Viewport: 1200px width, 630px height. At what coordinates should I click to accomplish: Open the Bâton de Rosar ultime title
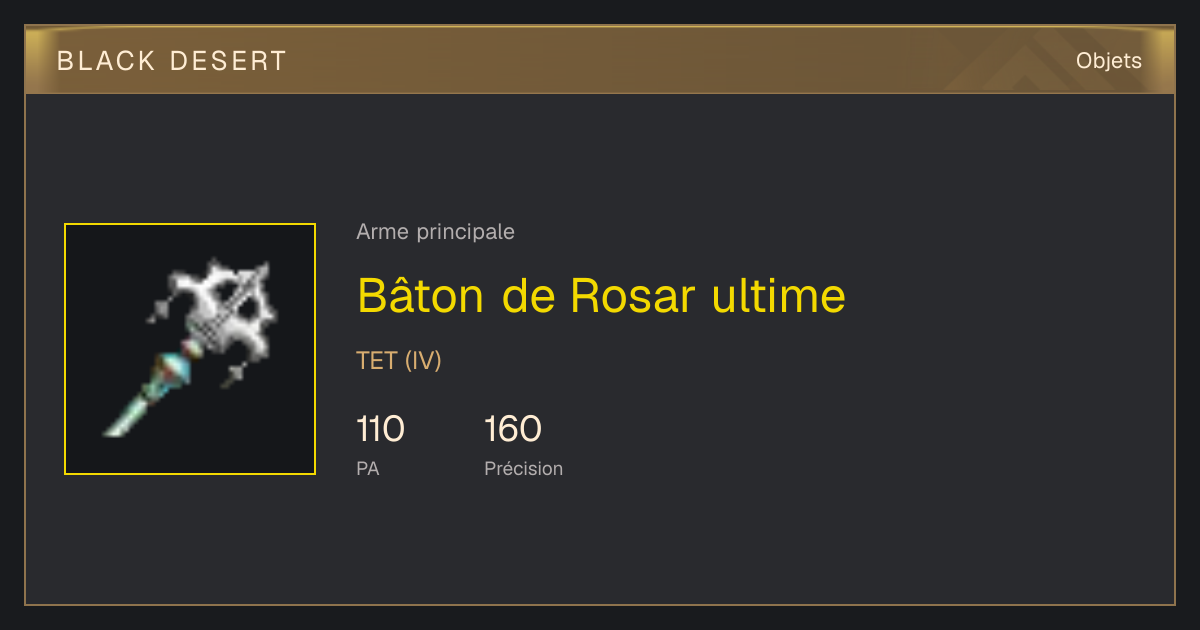pyautogui.click(x=601, y=295)
